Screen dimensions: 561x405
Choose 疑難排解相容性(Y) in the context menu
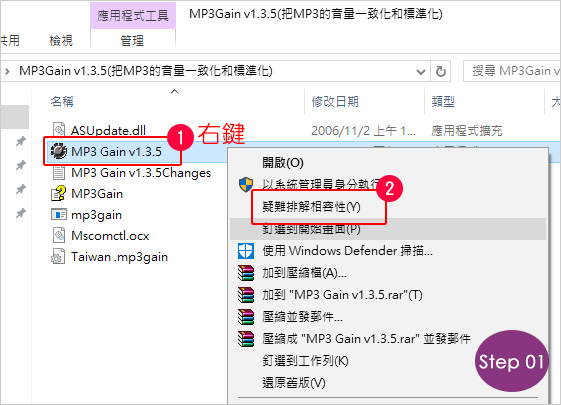(x=387, y=207)
